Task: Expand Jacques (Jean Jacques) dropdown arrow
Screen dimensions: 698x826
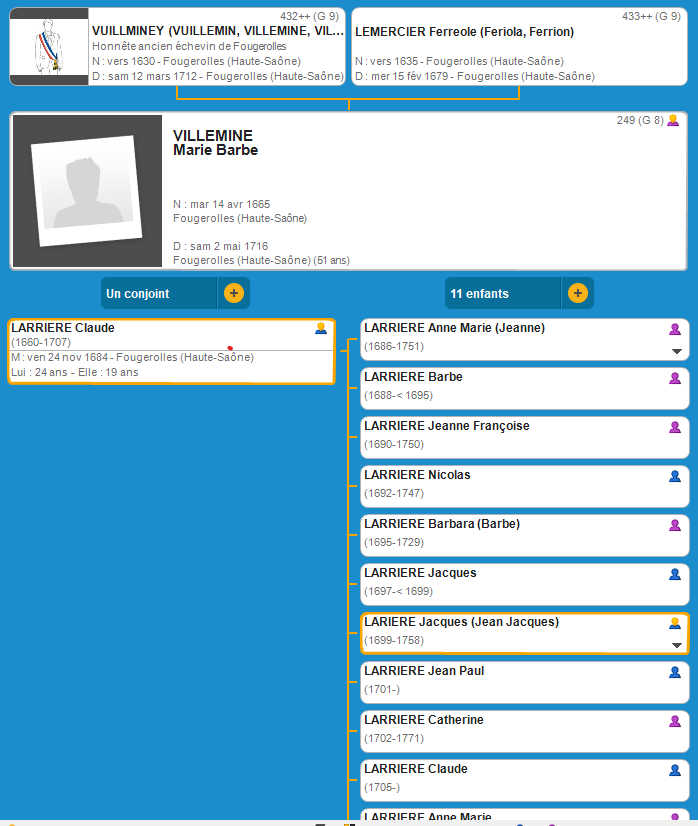Action: tap(676, 645)
